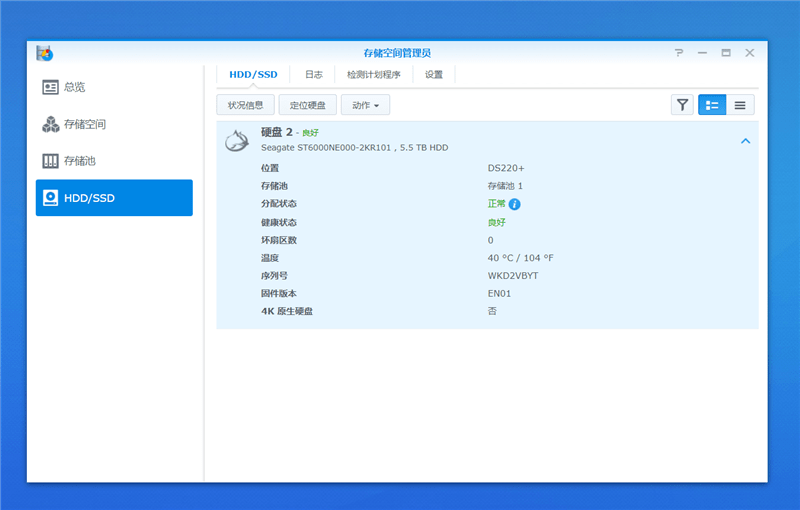Switch to the HDD/SSD tab

pyautogui.click(x=253, y=74)
